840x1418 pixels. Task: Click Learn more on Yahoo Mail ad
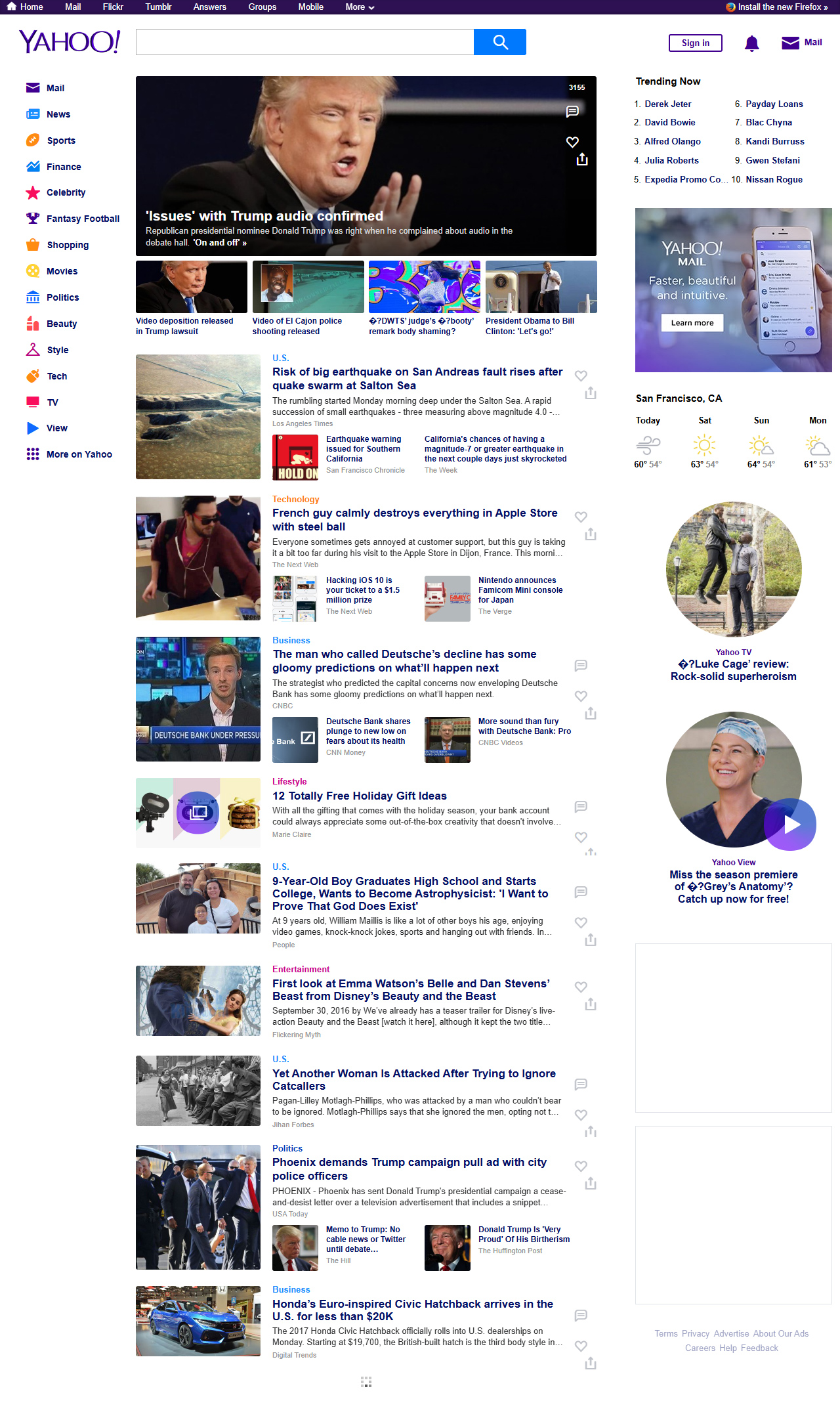(692, 322)
